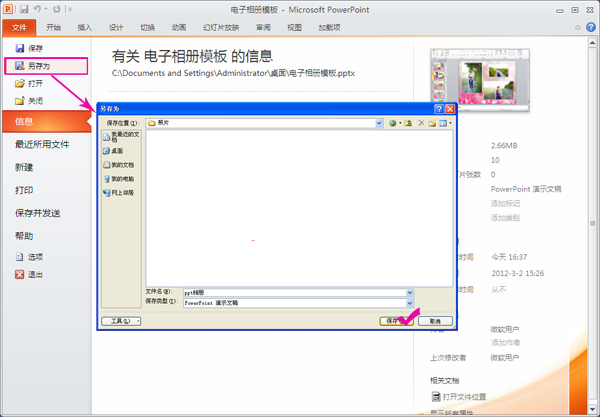The image size is (600, 417).
Task: Select 桌面 in the places sidebar
Action: (x=113, y=151)
